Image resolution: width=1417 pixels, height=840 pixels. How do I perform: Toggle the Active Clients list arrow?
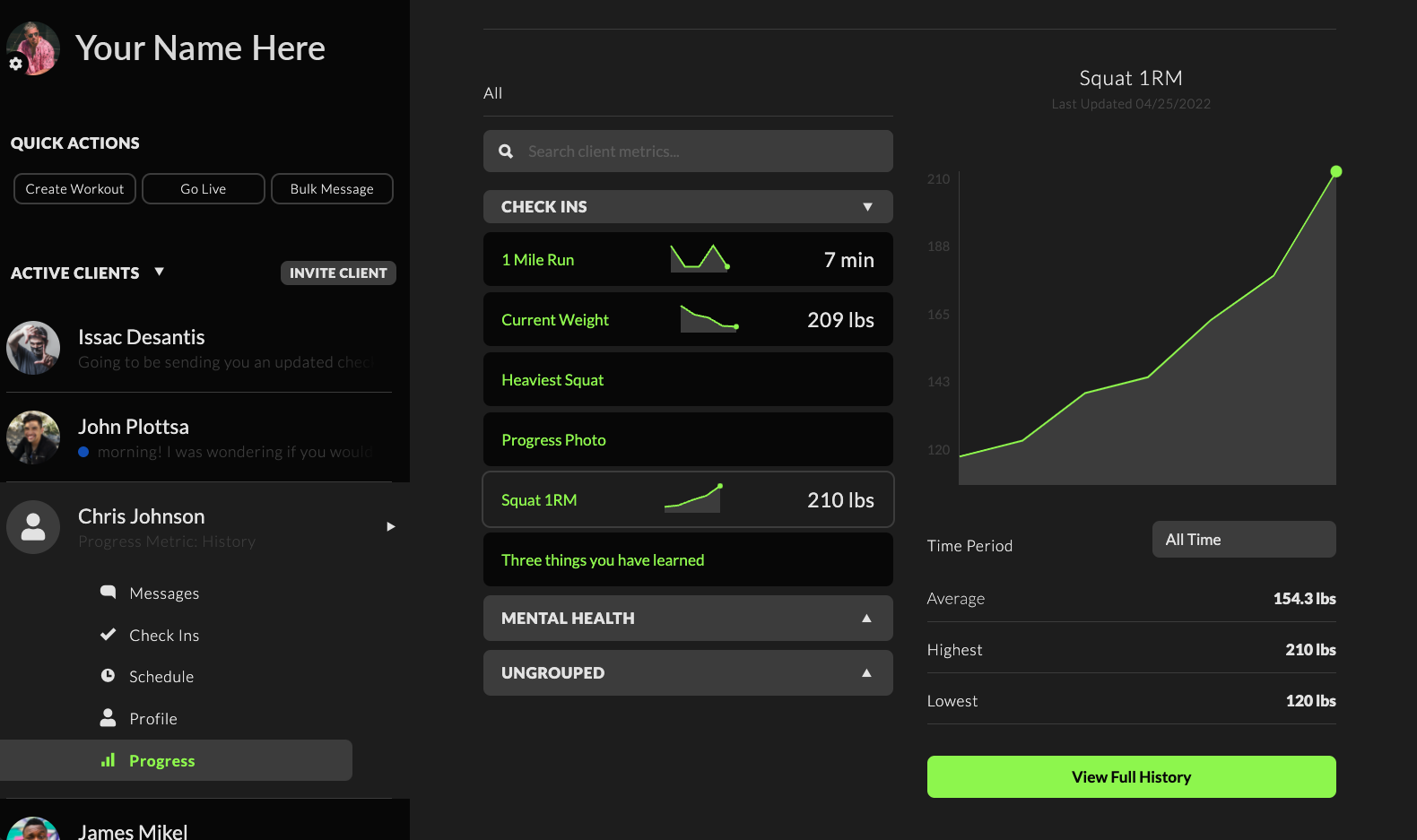(159, 272)
